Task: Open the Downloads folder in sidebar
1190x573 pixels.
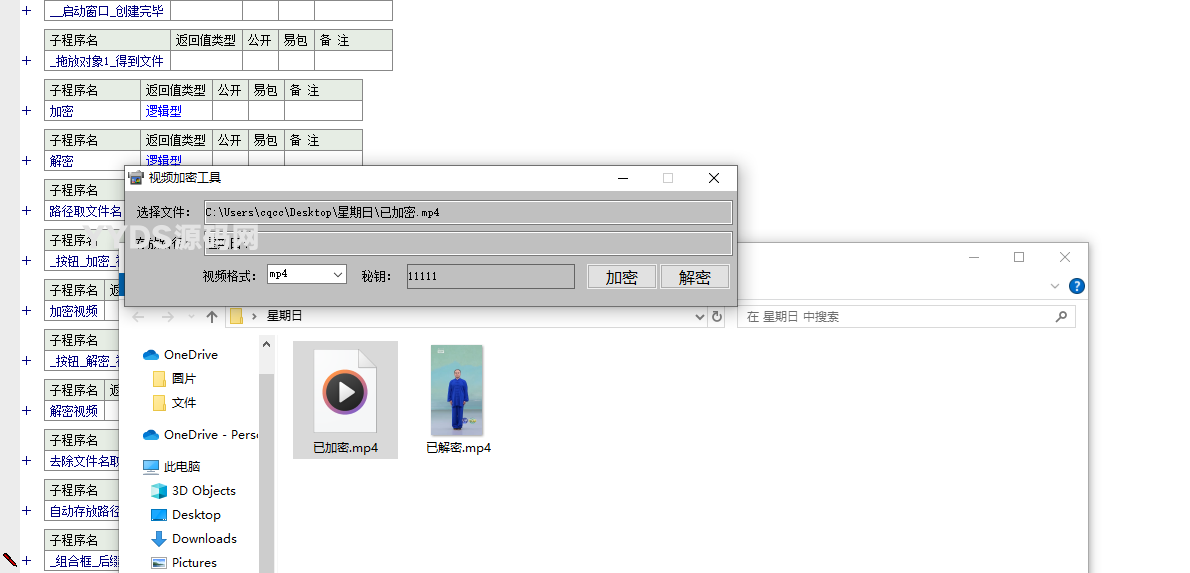Action: (x=204, y=539)
